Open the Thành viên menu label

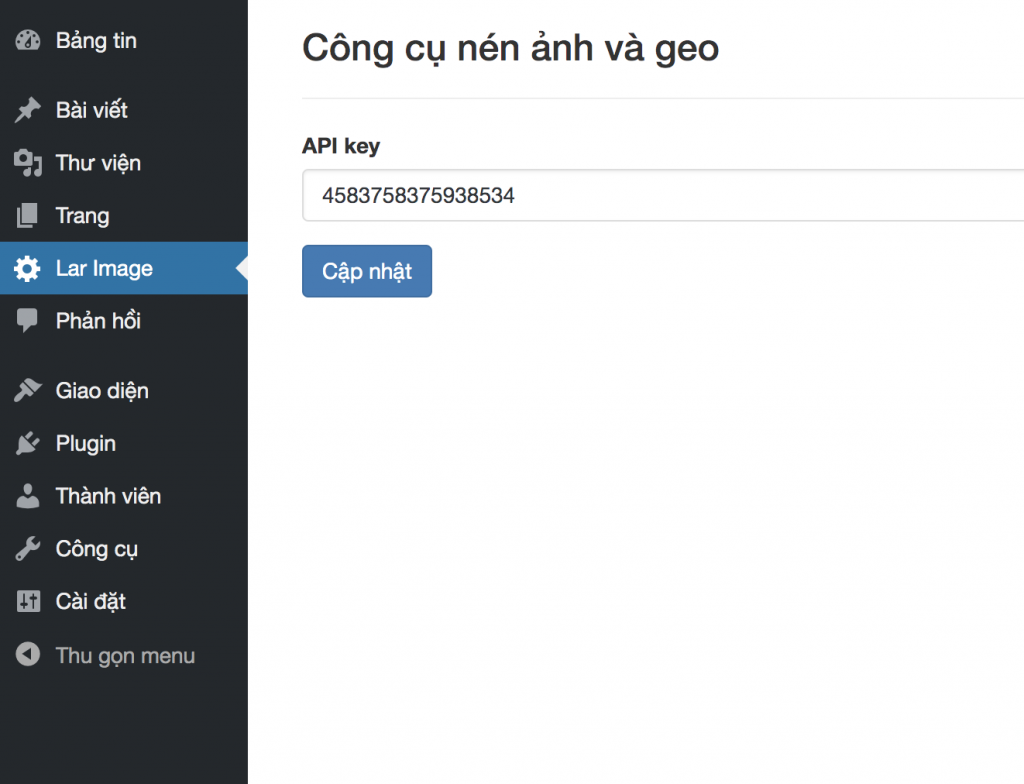pyautogui.click(x=108, y=496)
